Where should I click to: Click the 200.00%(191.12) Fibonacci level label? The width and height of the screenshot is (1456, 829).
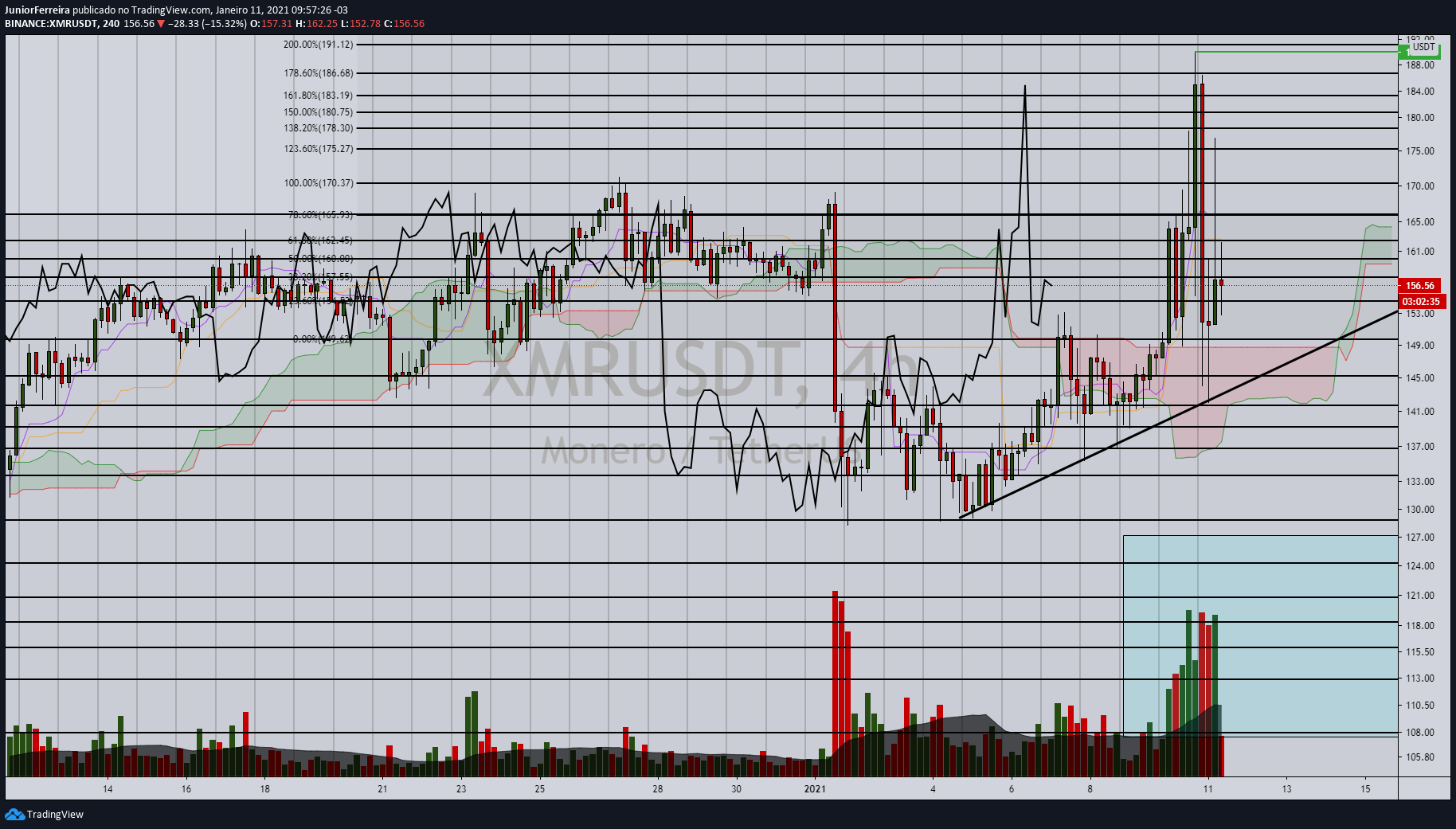318,45
